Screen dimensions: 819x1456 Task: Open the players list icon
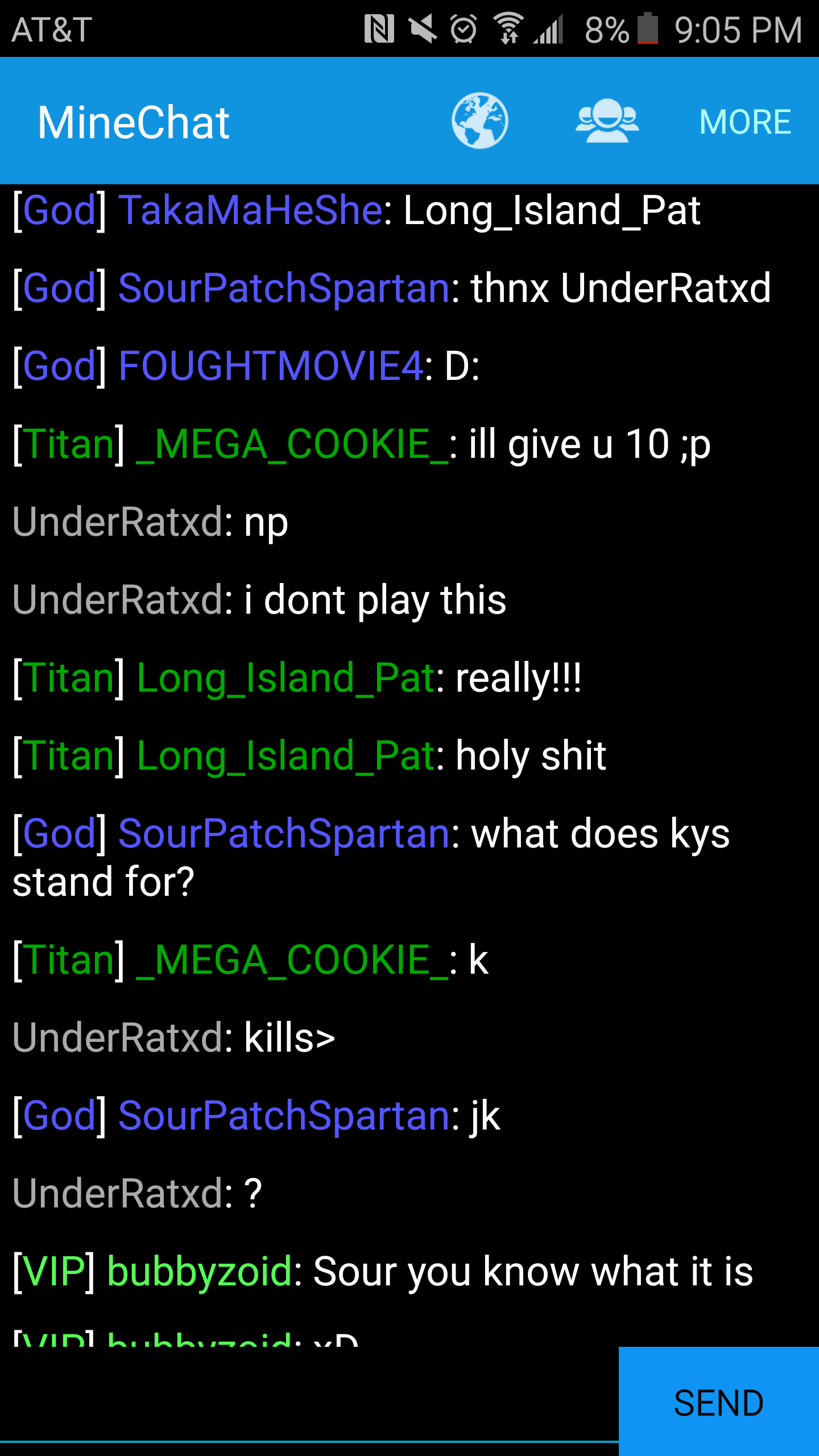607,121
